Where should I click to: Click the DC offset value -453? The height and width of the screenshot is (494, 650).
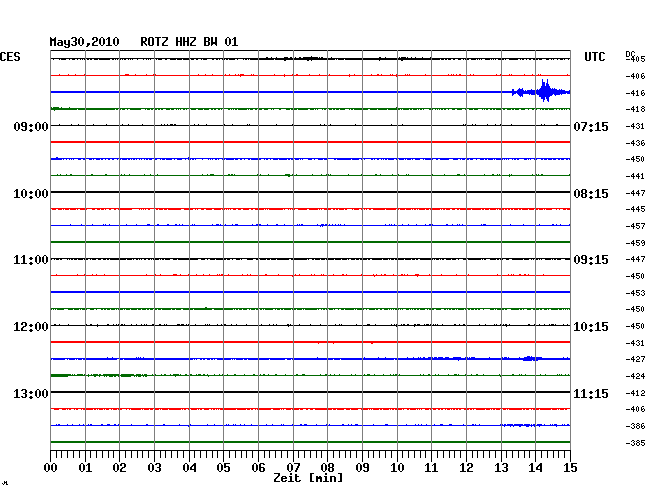point(635,293)
